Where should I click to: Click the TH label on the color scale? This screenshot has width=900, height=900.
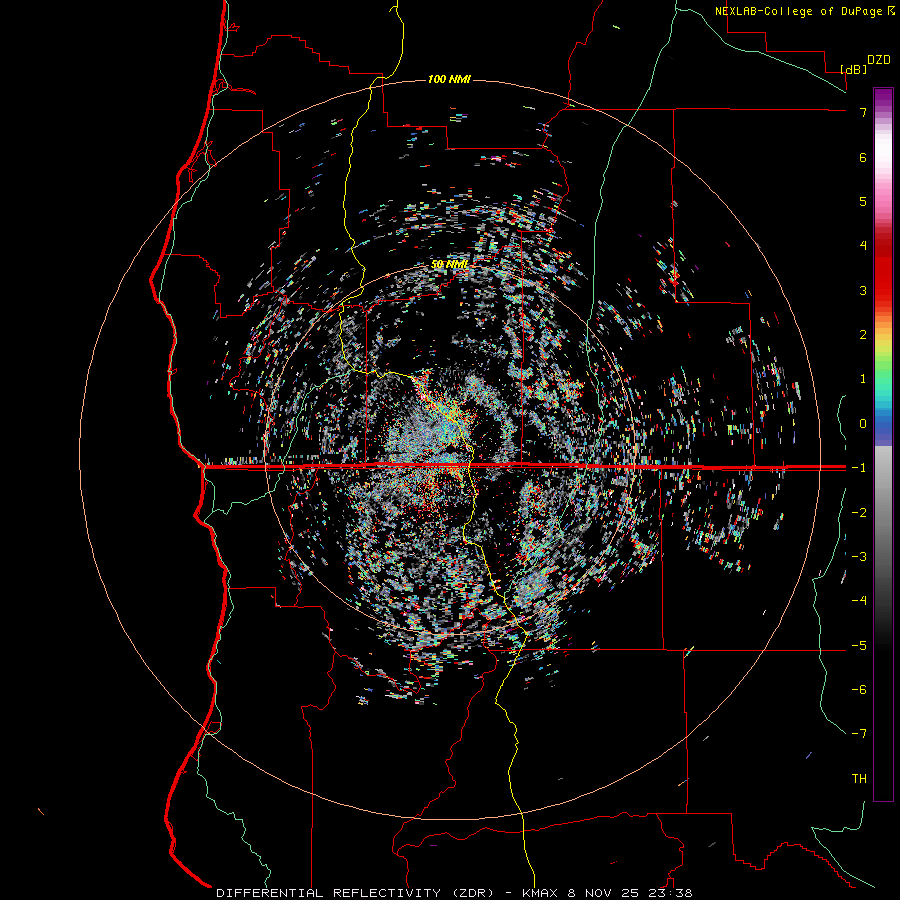tap(859, 779)
